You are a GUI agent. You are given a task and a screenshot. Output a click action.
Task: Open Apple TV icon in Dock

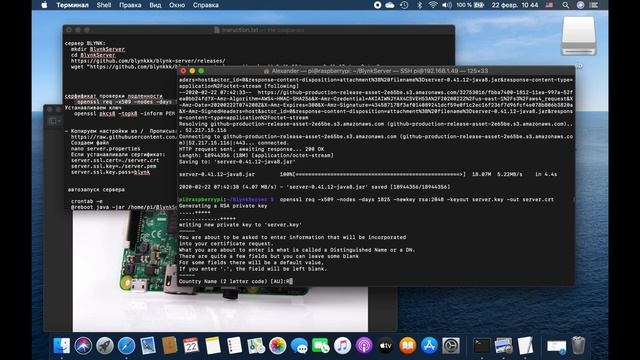386,346
